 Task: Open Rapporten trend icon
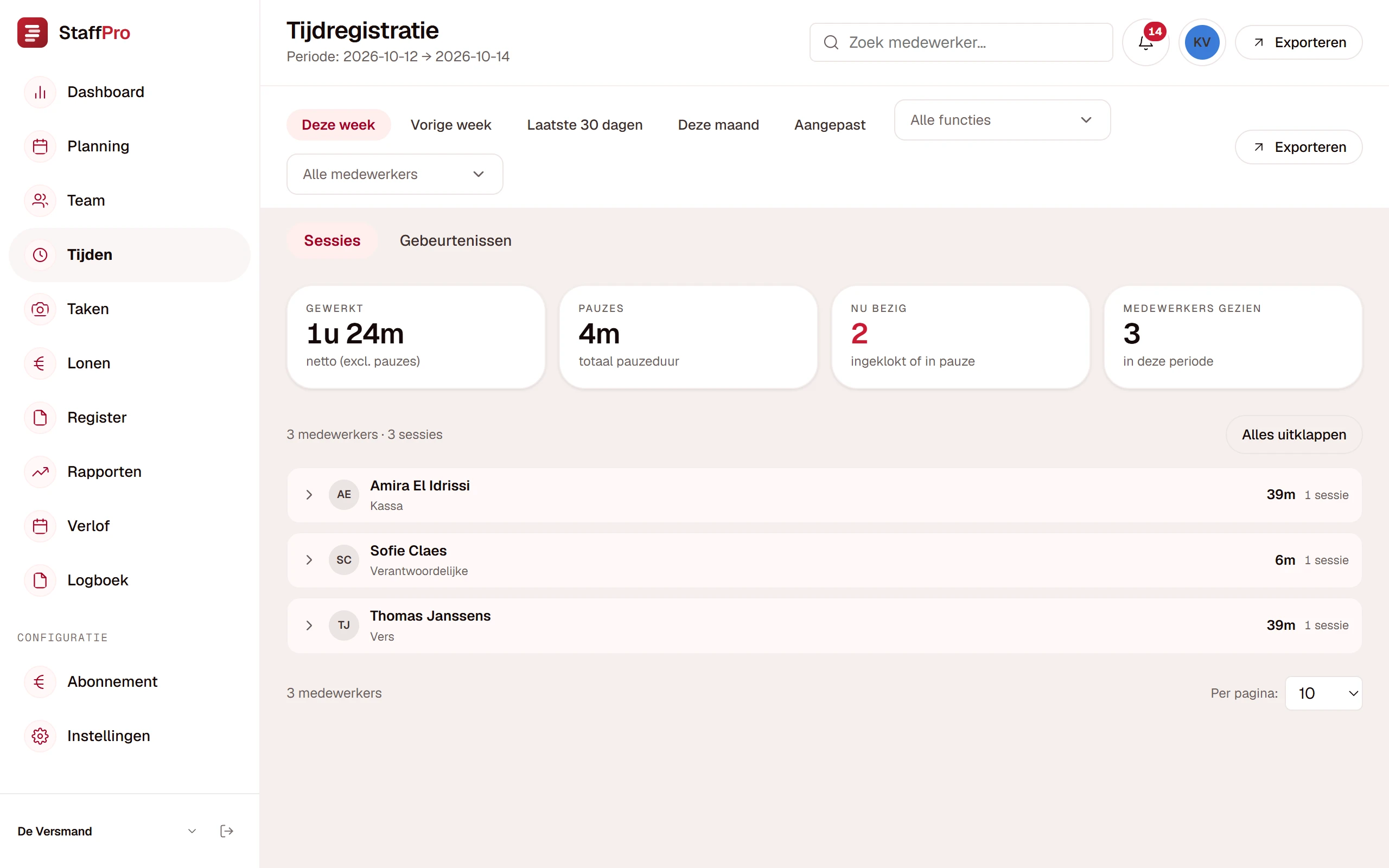(x=40, y=472)
